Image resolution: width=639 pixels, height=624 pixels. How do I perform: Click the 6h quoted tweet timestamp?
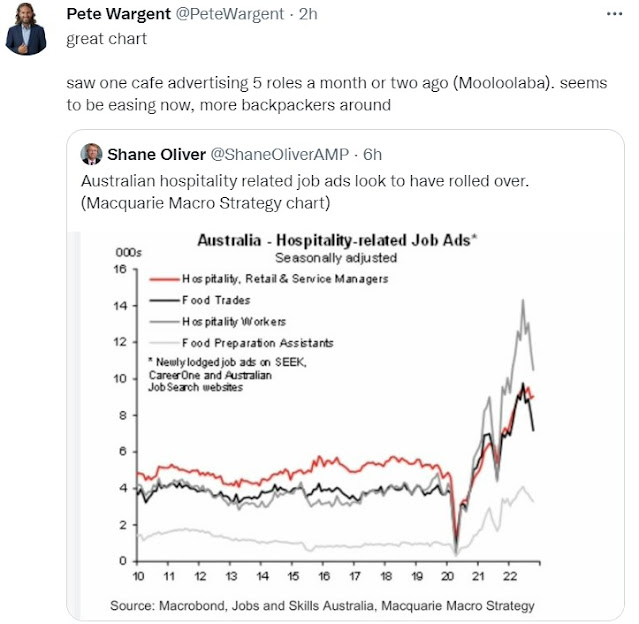coord(372,154)
